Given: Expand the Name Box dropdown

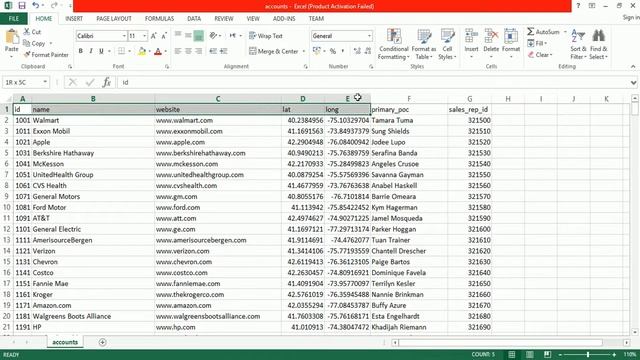Looking at the screenshot, I should [x=44, y=82].
